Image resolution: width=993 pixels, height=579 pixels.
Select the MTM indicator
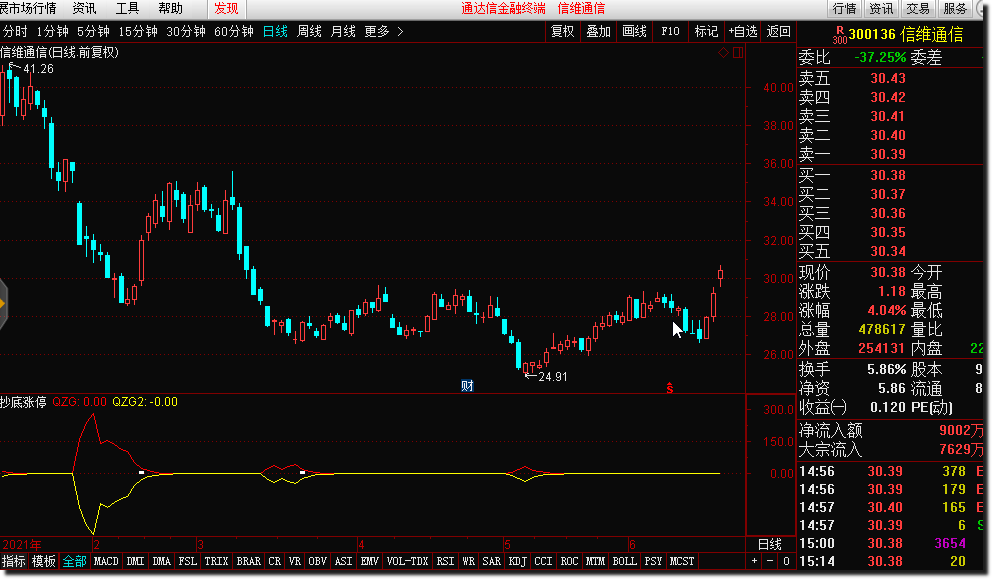[595, 561]
